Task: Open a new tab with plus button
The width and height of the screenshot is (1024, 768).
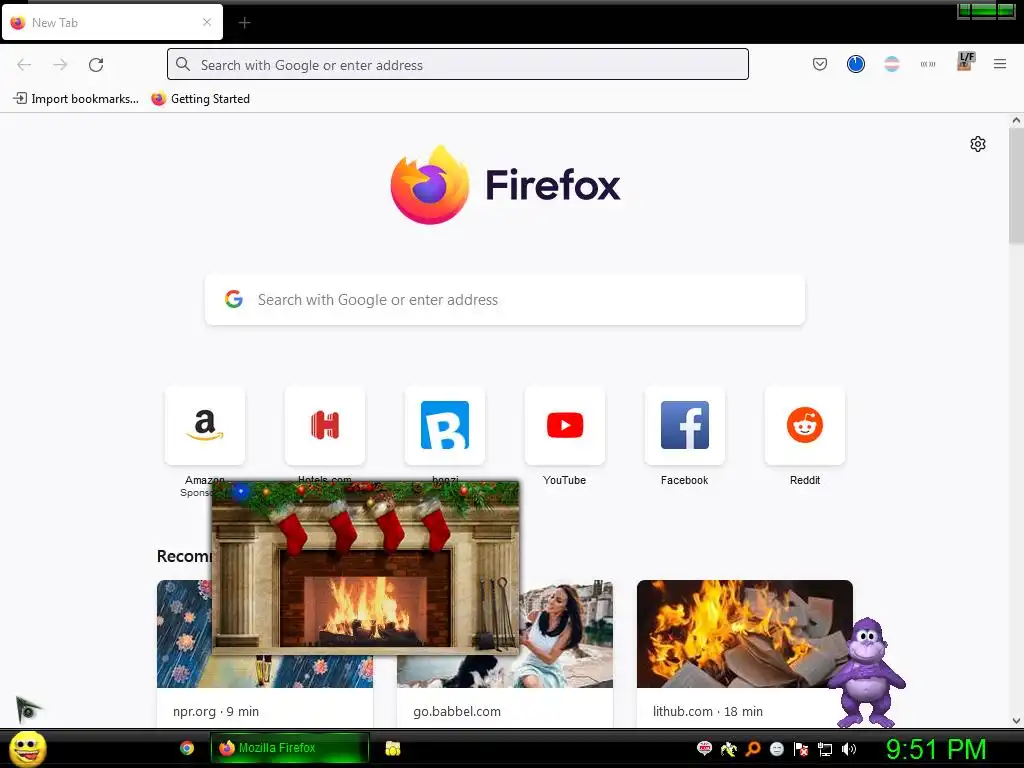Action: tap(244, 23)
